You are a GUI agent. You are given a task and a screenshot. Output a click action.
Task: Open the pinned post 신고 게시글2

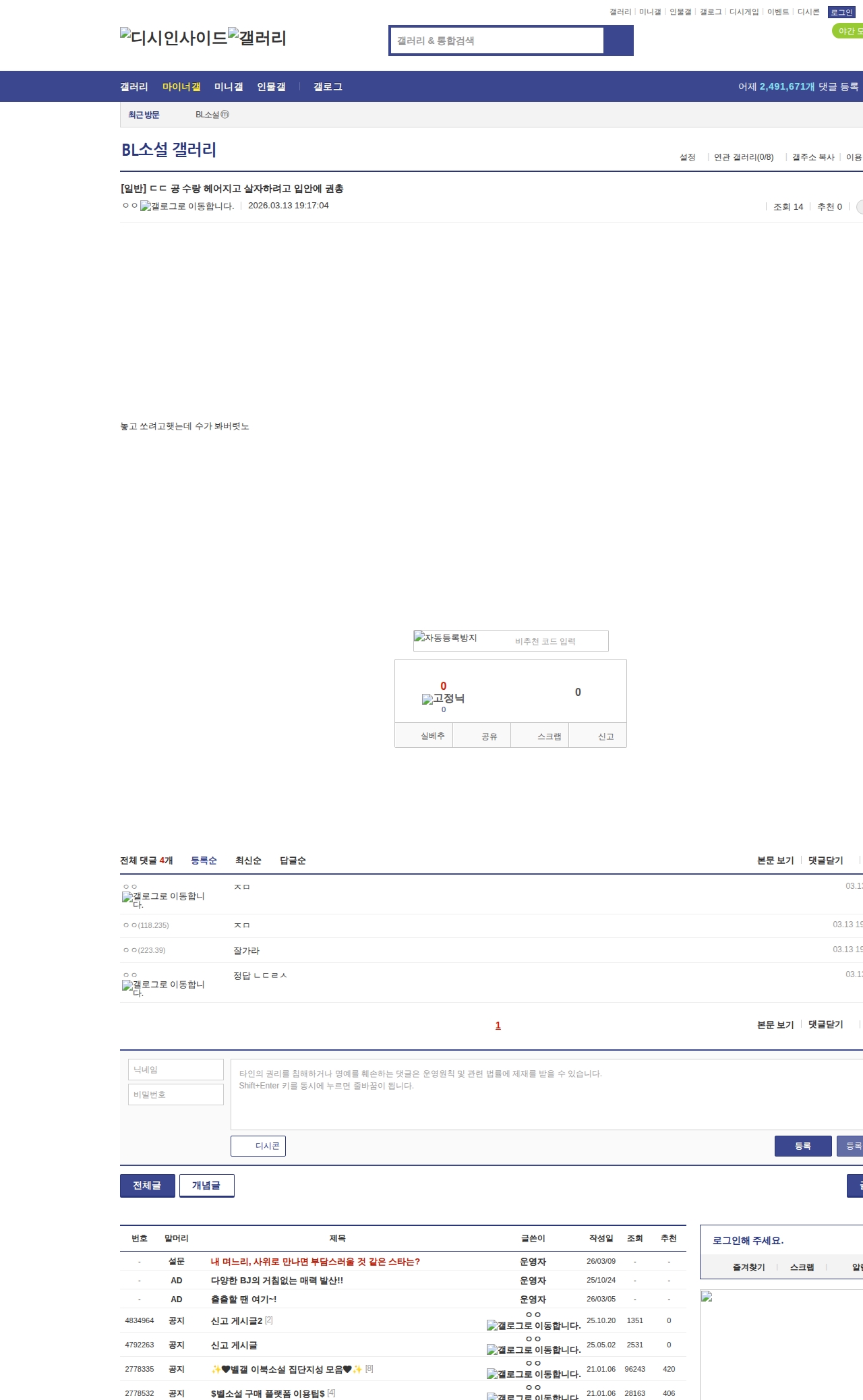click(237, 1320)
